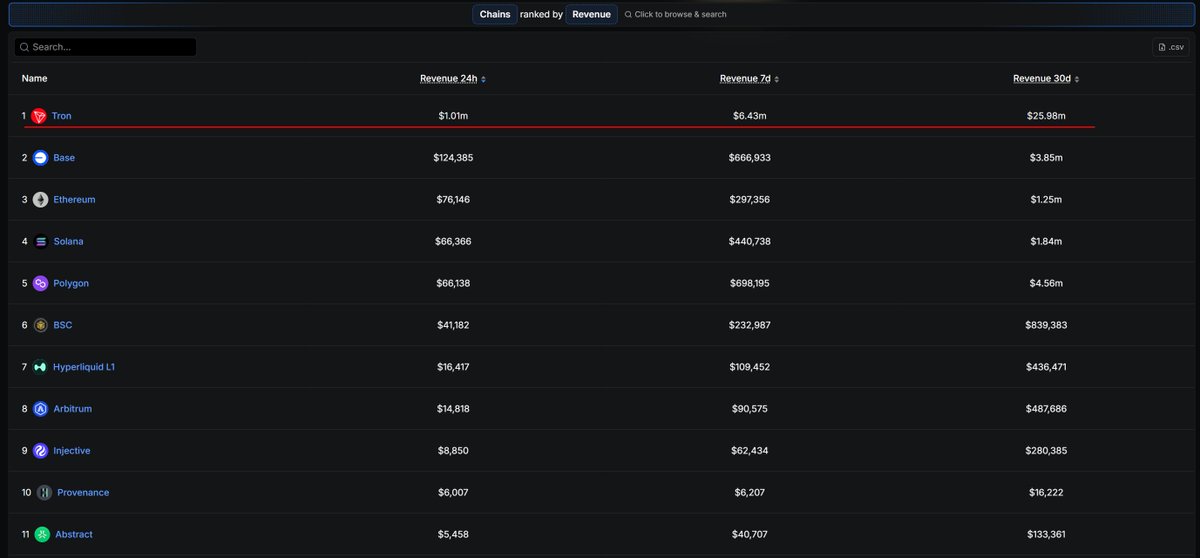This screenshot has width=1200, height=558.
Task: Select Provenance 7d revenue $6,207
Action: point(749,493)
